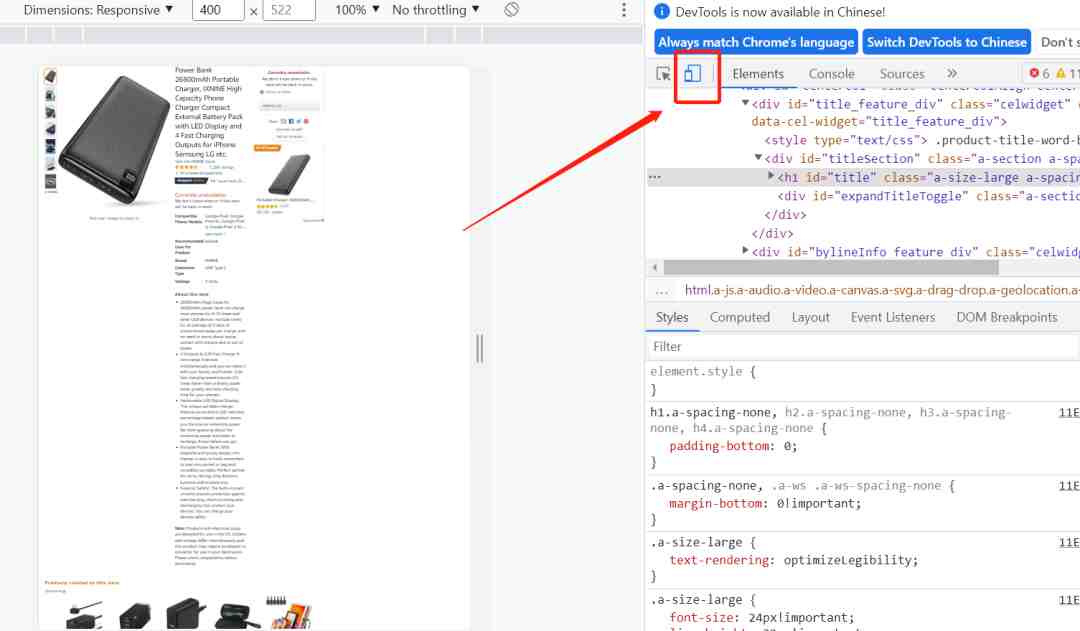Image resolution: width=1080 pixels, height=631 pixels.
Task: Click the padding-bottom property
Action: [719, 446]
